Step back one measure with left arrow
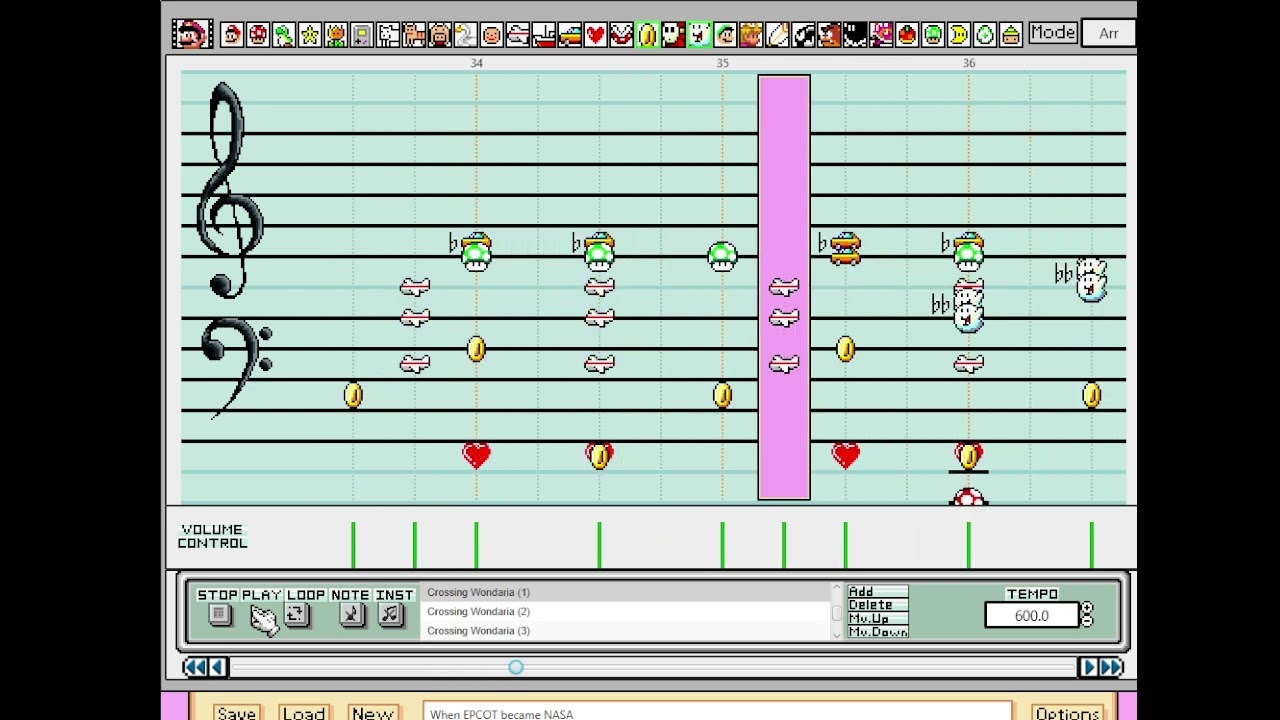The image size is (1280, 720). pos(217,667)
